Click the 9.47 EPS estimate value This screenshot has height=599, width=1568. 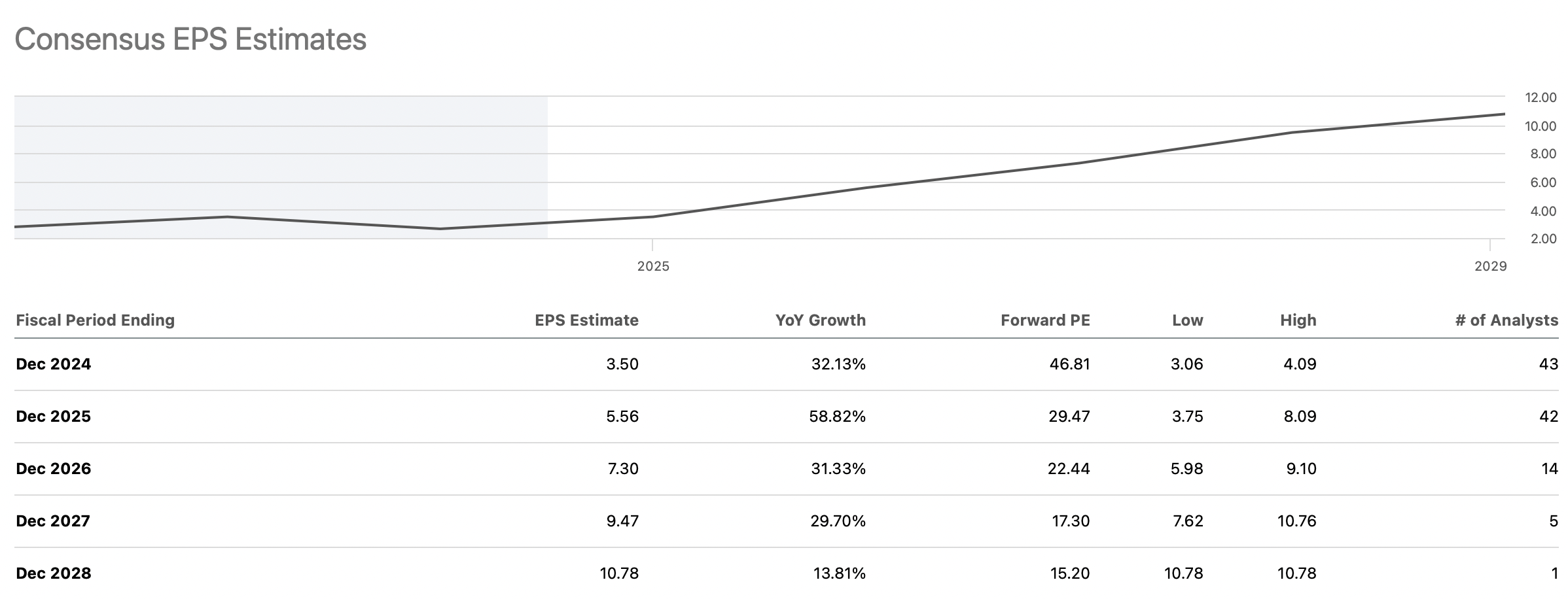tap(622, 521)
